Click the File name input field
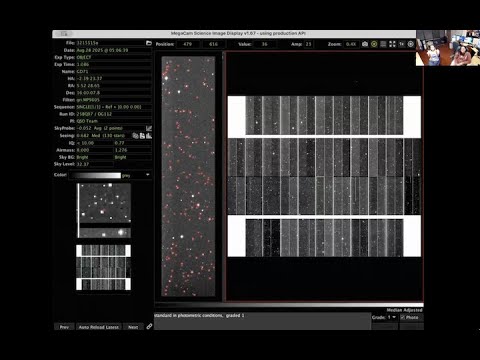 (x=111, y=43)
